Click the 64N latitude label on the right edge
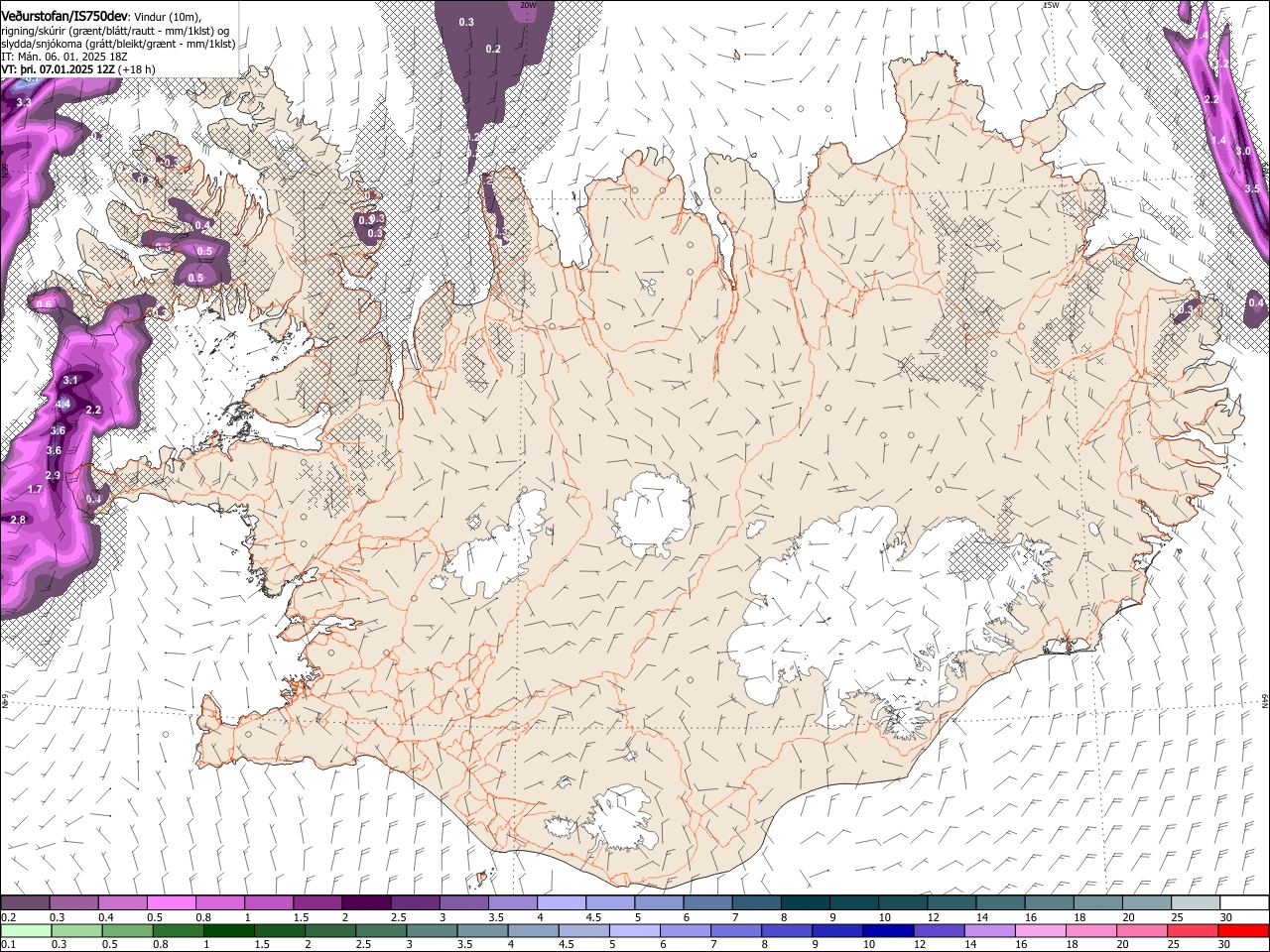Viewport: 1270px width, 952px height. point(1265,701)
